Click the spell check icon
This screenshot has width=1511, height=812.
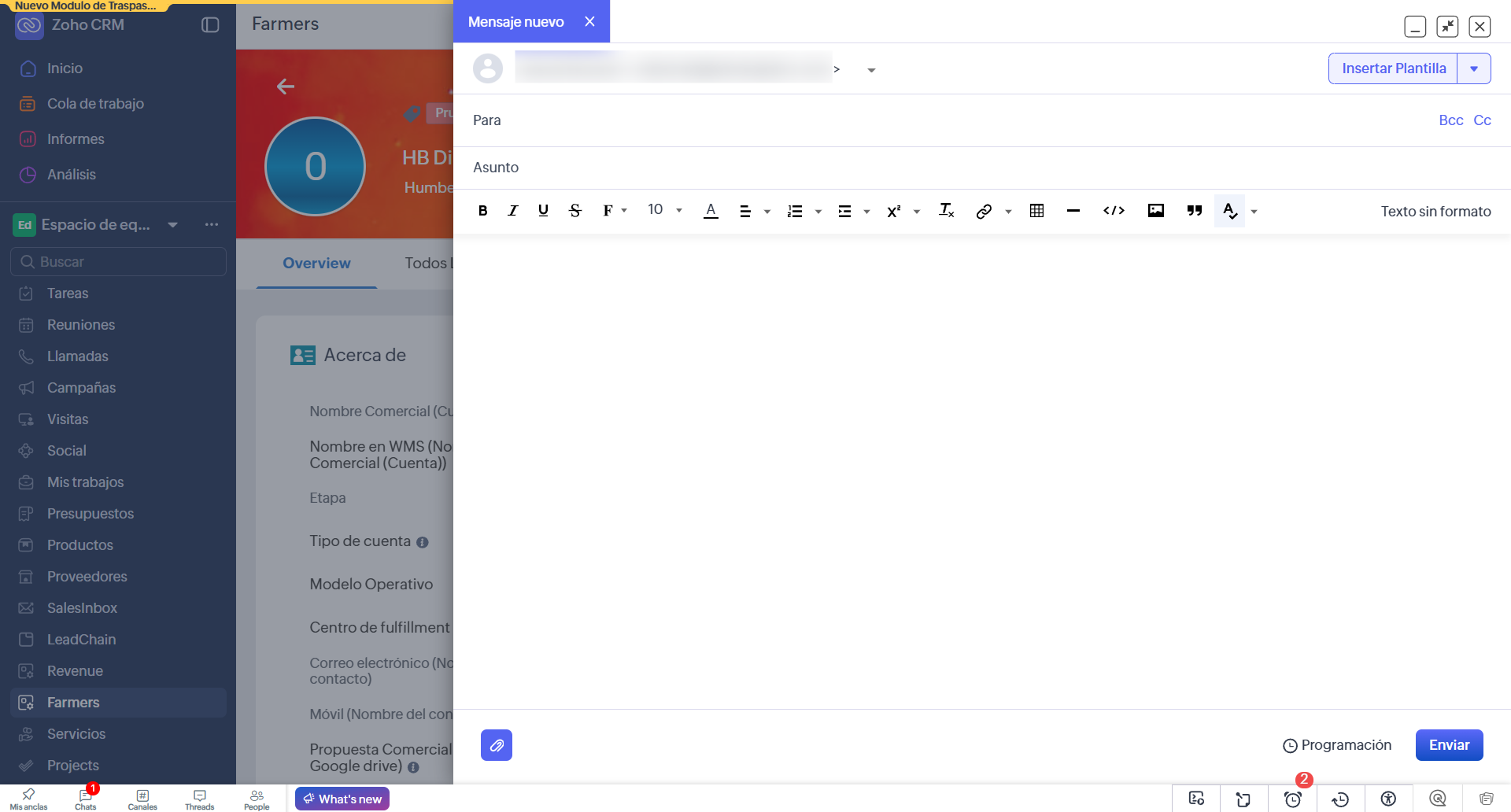coord(1230,211)
